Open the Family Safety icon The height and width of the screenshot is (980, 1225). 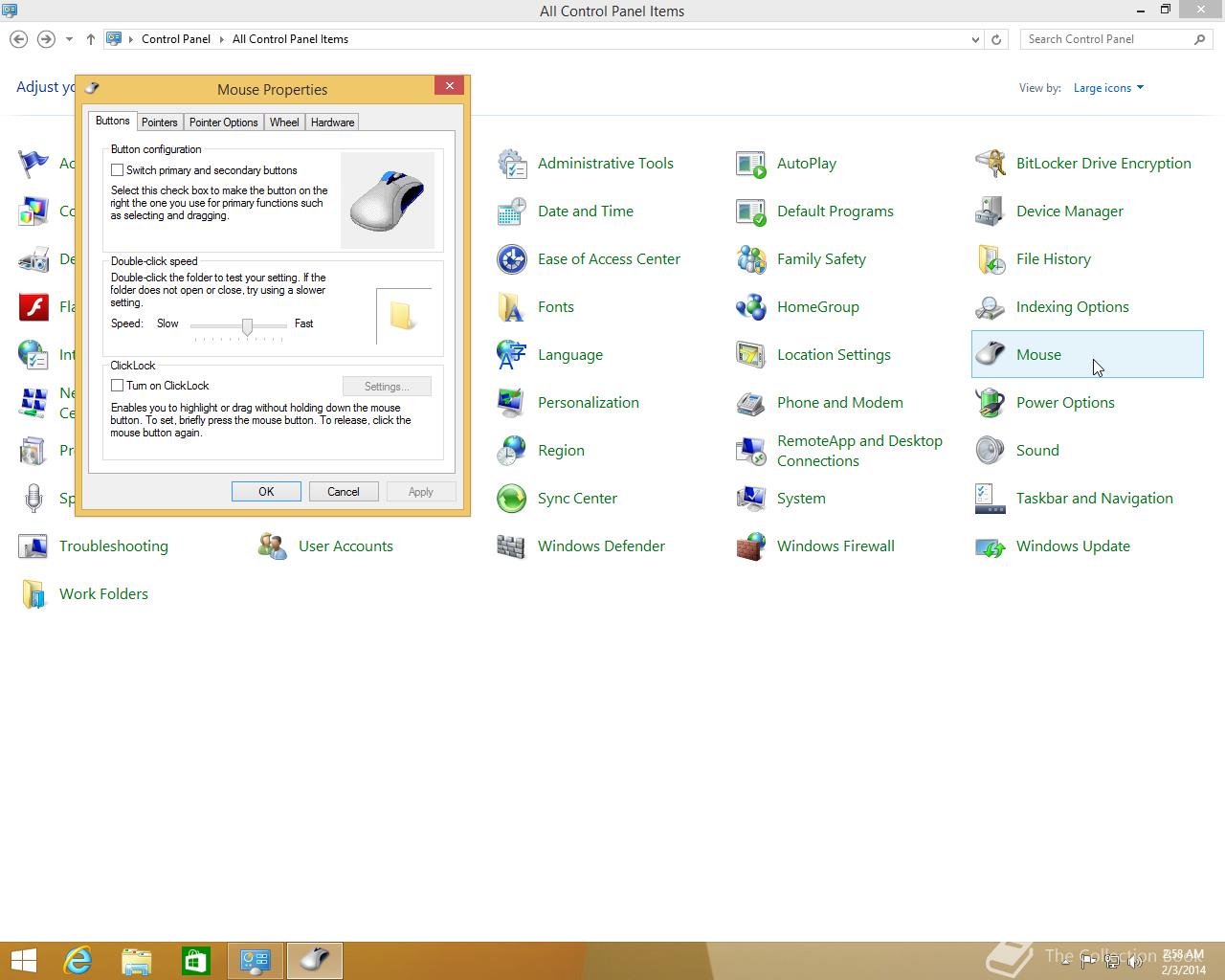751,259
